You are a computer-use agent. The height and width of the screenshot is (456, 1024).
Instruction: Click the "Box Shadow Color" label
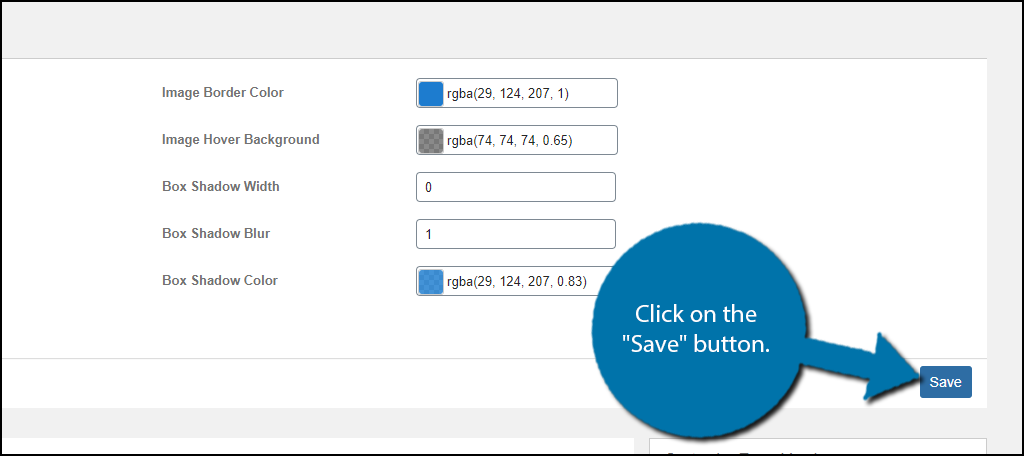click(x=219, y=280)
